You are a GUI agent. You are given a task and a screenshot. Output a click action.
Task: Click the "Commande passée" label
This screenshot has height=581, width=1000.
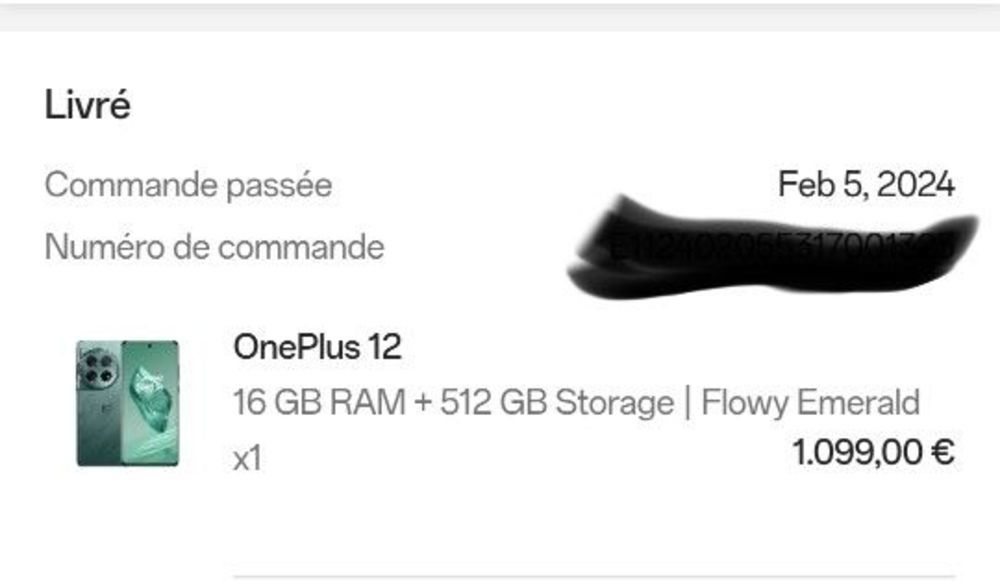point(188,185)
